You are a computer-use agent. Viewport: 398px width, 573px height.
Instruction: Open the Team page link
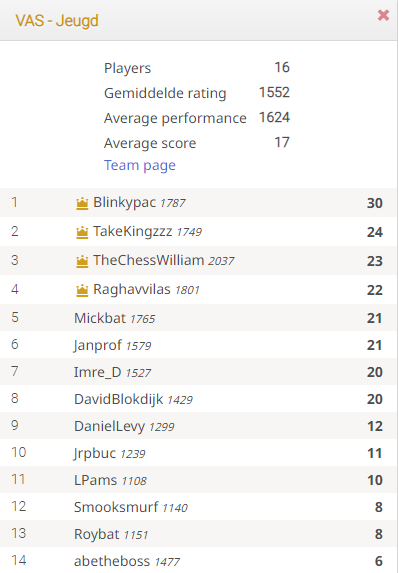[140, 165]
